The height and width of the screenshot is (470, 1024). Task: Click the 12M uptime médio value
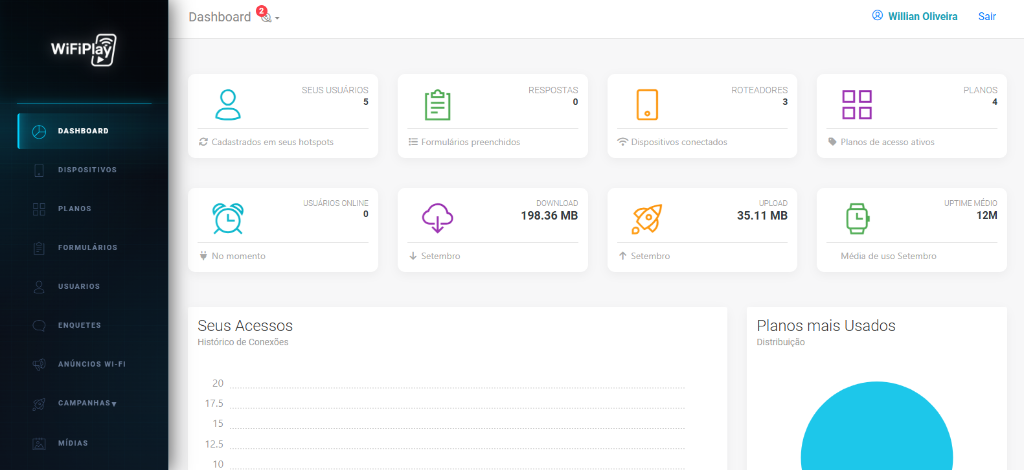pos(987,215)
